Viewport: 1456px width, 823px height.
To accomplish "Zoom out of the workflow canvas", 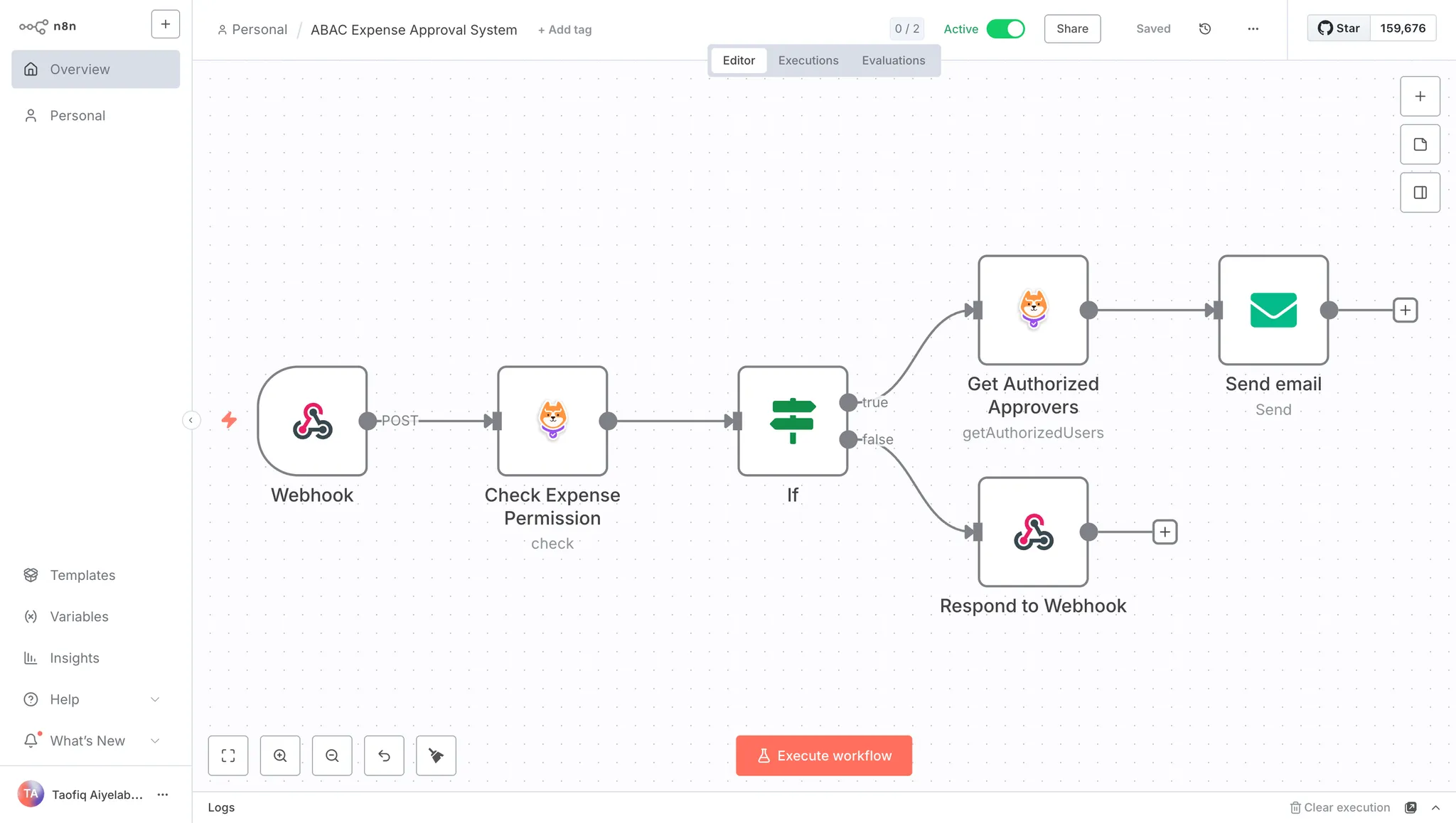I will 332,755.
